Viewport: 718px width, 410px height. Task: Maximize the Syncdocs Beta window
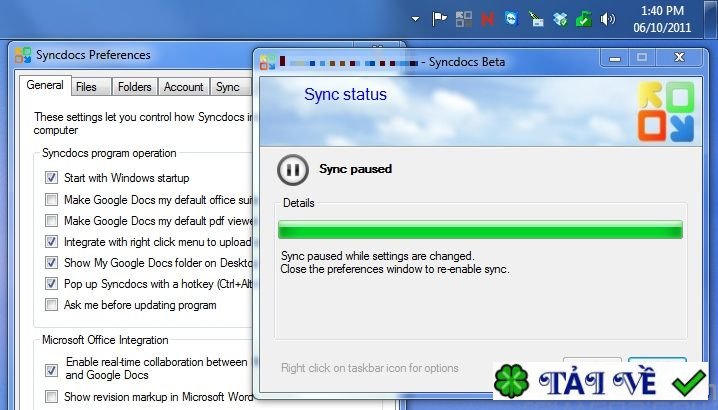pyautogui.click(x=642, y=58)
